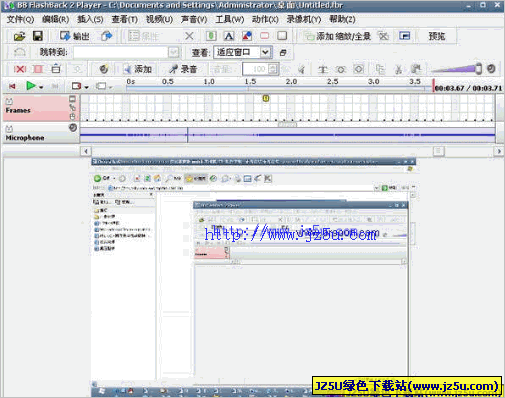505x398 pixels.
Task: Click the 添加缩放/全景 button
Action: coord(337,36)
